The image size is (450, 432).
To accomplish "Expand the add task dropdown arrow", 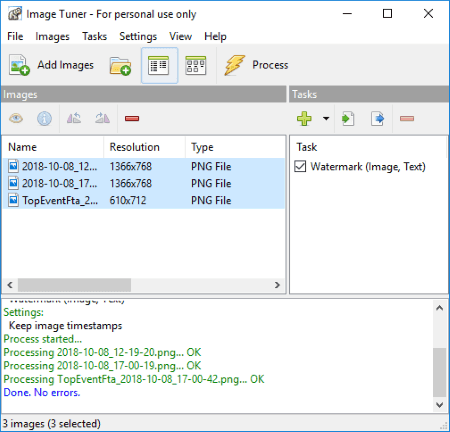I will click(326, 118).
